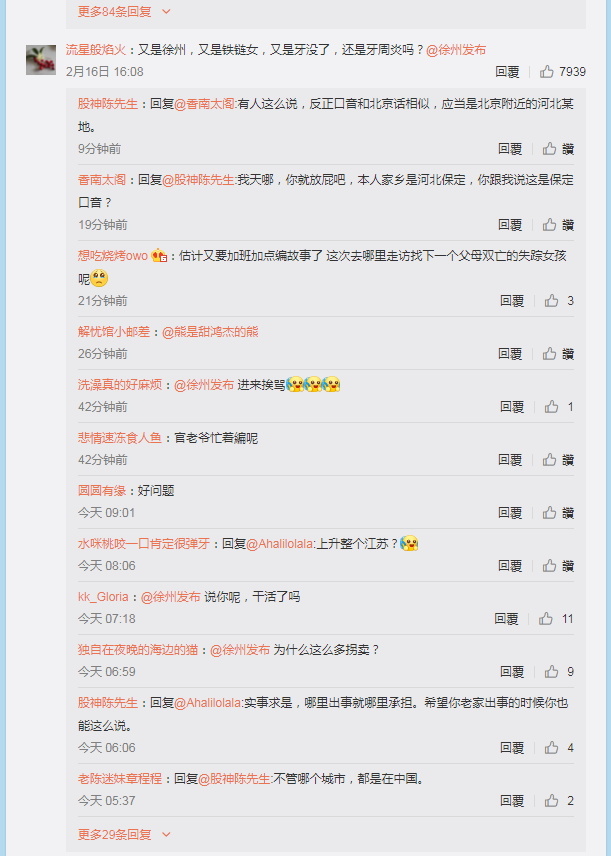Expand 更多29条回复 at the bottom
Screen dimensions: 611x856
tap(114, 834)
